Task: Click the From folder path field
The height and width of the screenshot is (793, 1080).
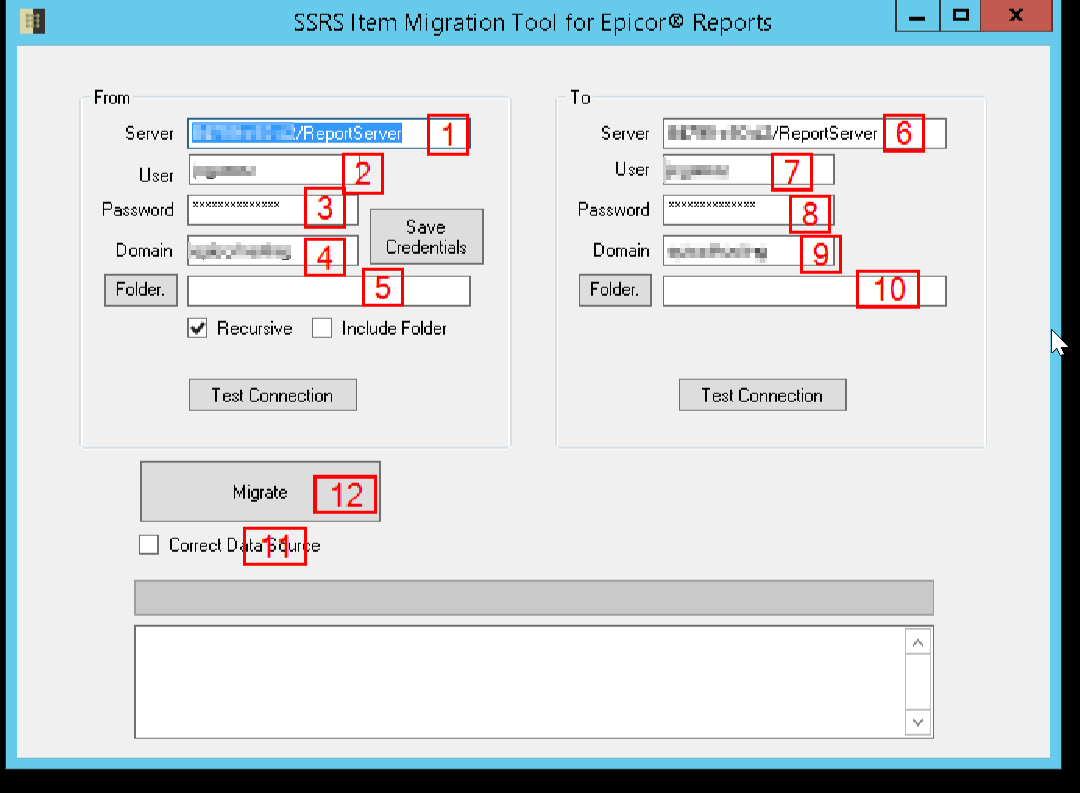Action: pyautogui.click(x=329, y=291)
